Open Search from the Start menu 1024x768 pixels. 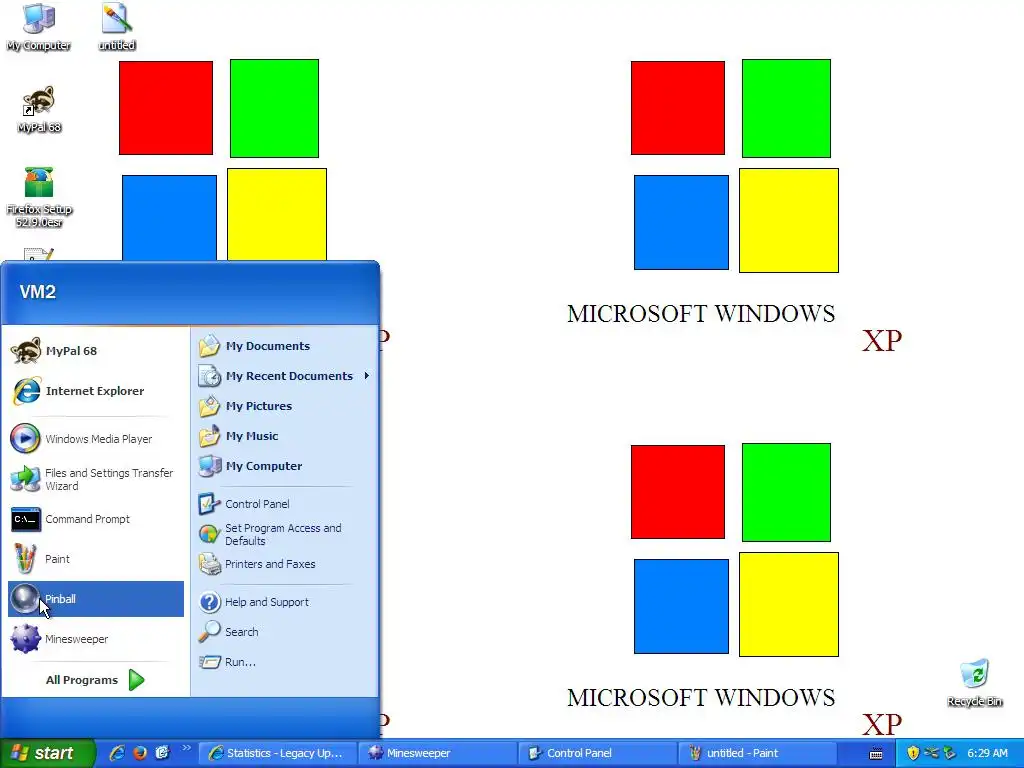click(284, 632)
